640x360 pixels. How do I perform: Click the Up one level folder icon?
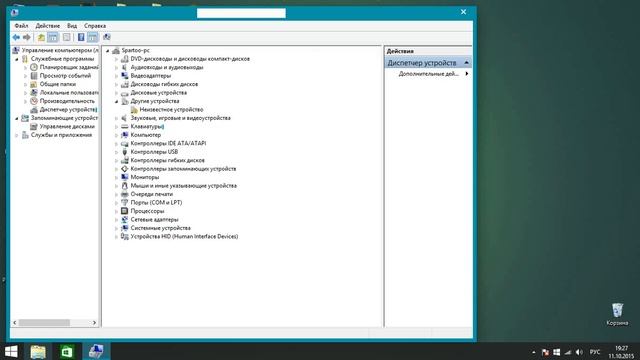pyautogui.click(x=41, y=38)
